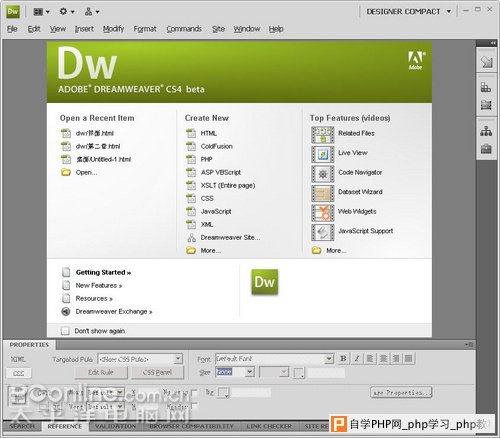The image size is (500, 438).
Task: Open the AP Elements panel icon
Action: tap(486, 105)
